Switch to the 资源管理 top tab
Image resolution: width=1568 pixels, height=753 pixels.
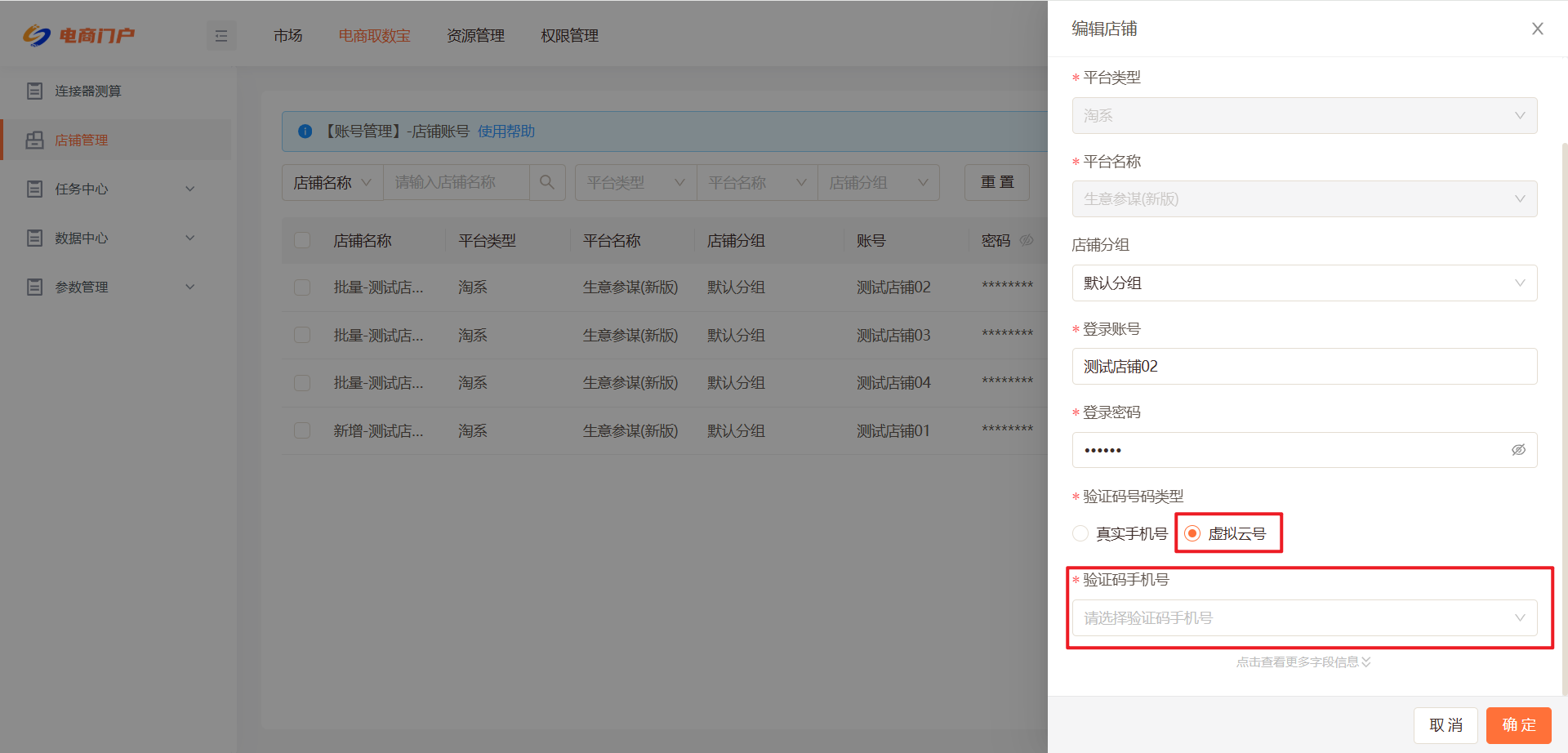[x=475, y=36]
